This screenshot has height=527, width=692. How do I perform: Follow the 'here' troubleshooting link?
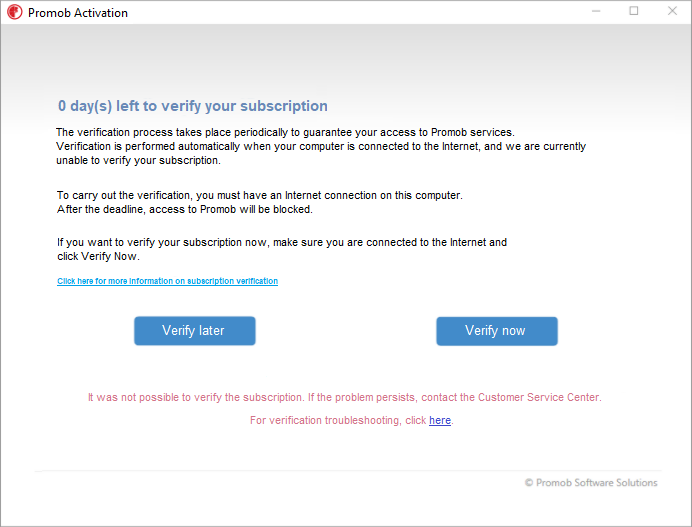click(x=440, y=420)
